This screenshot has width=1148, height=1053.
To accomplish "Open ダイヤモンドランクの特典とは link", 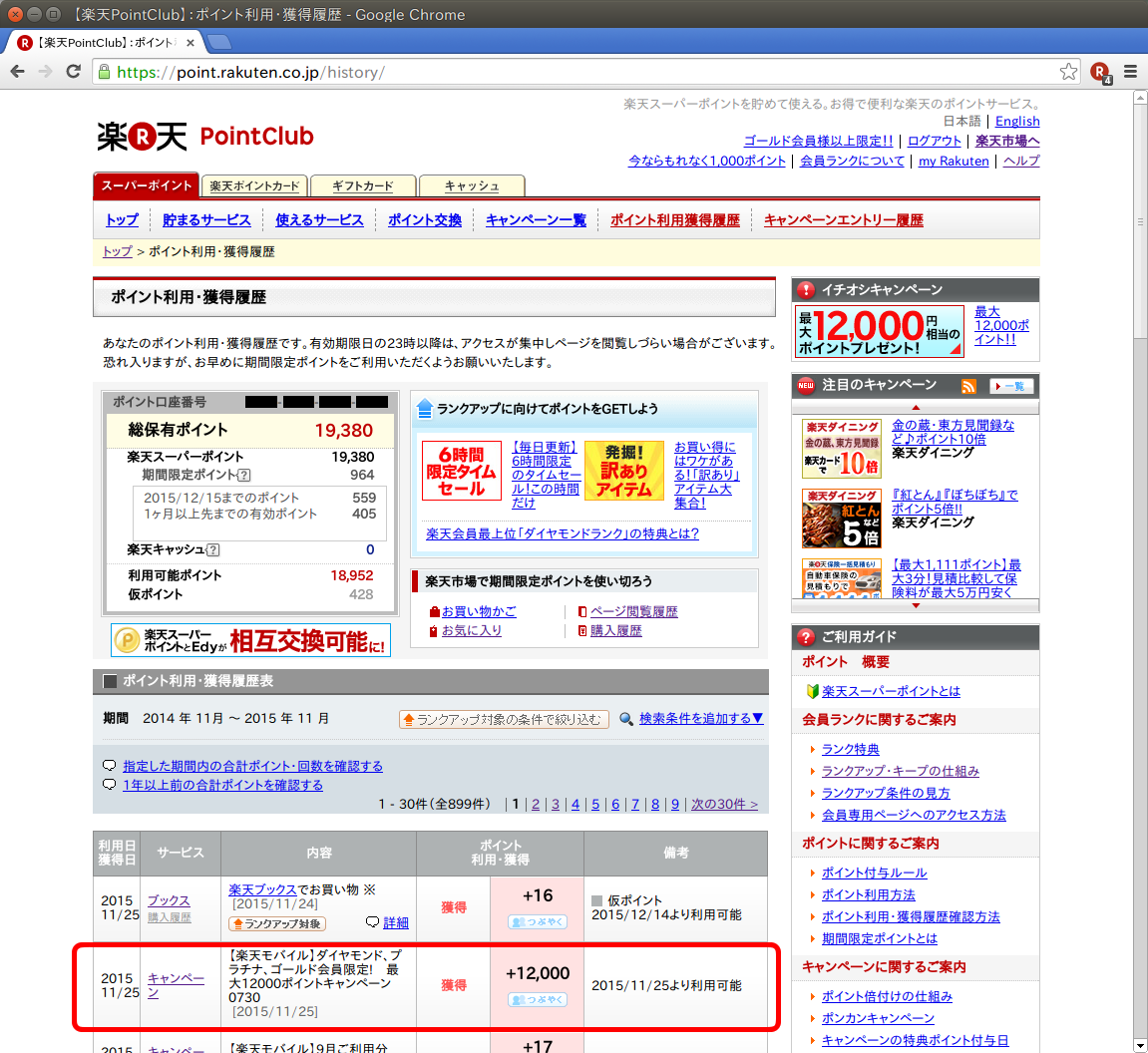I will pyautogui.click(x=563, y=534).
